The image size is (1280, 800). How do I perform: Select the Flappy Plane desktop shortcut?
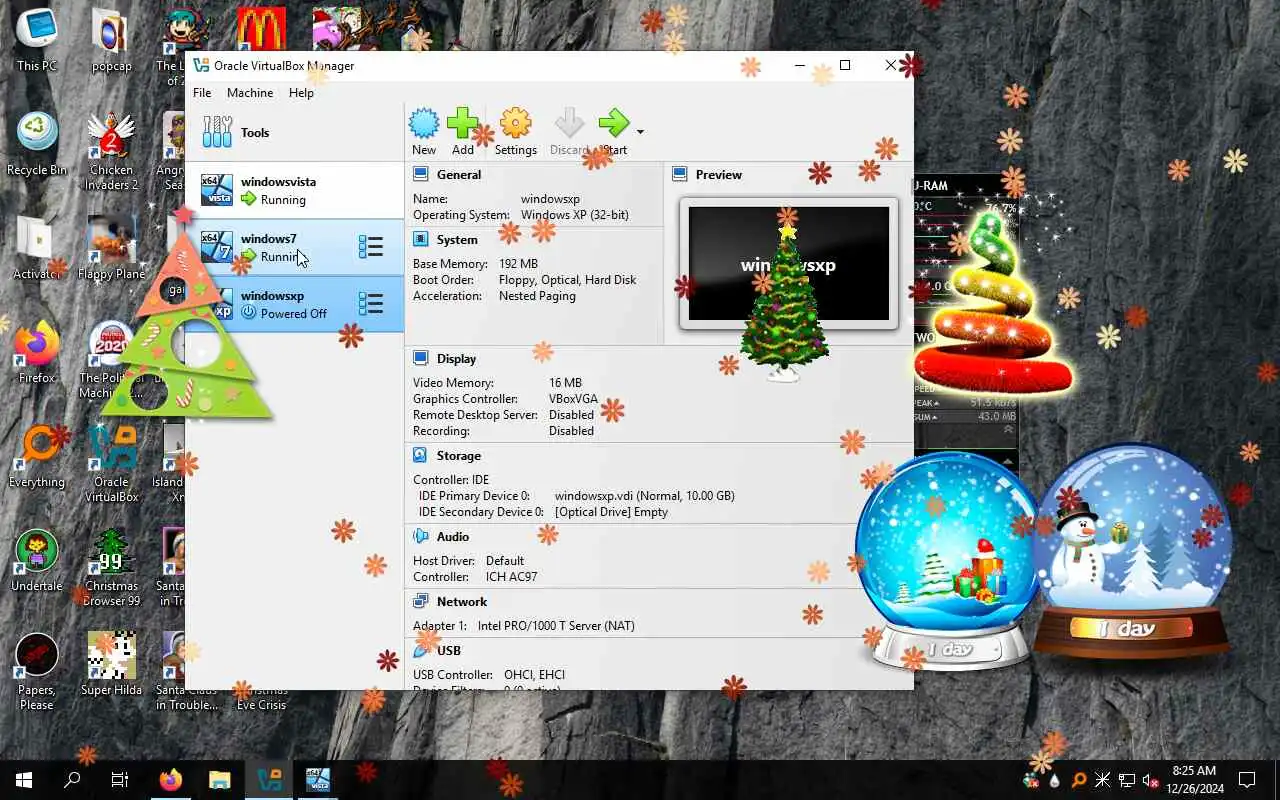[111, 249]
